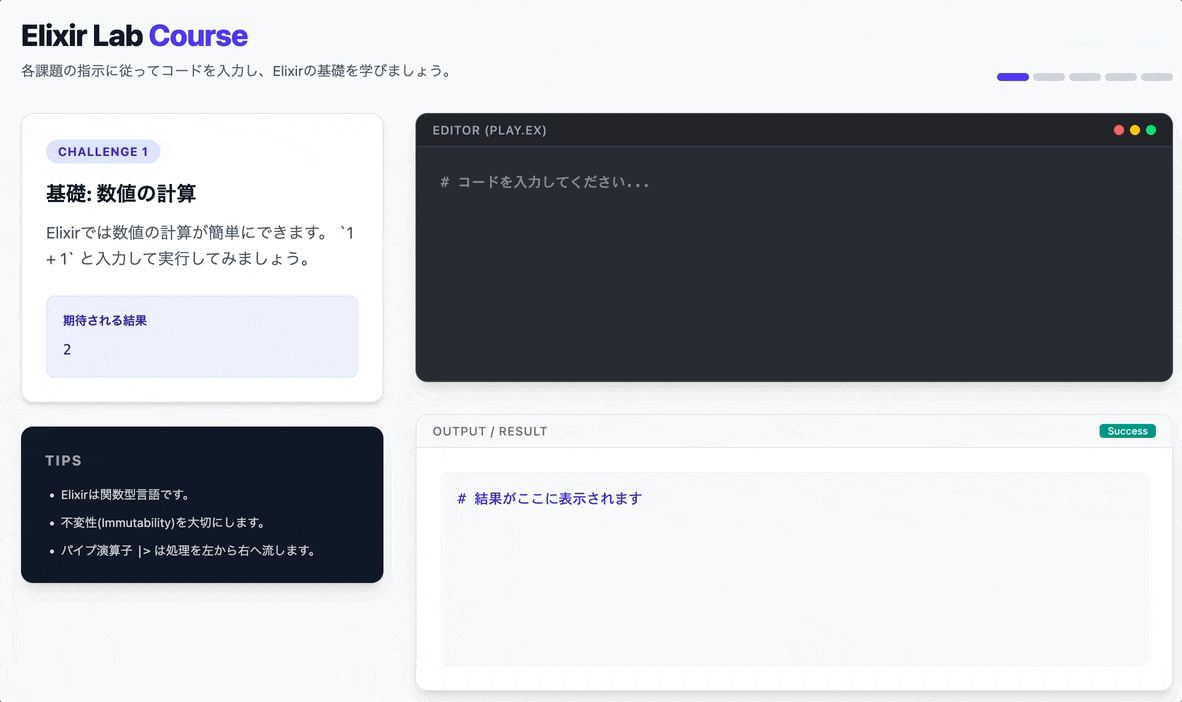1182x702 pixels.
Task: Select the CHALLENGE 1 badge
Action: (103, 151)
